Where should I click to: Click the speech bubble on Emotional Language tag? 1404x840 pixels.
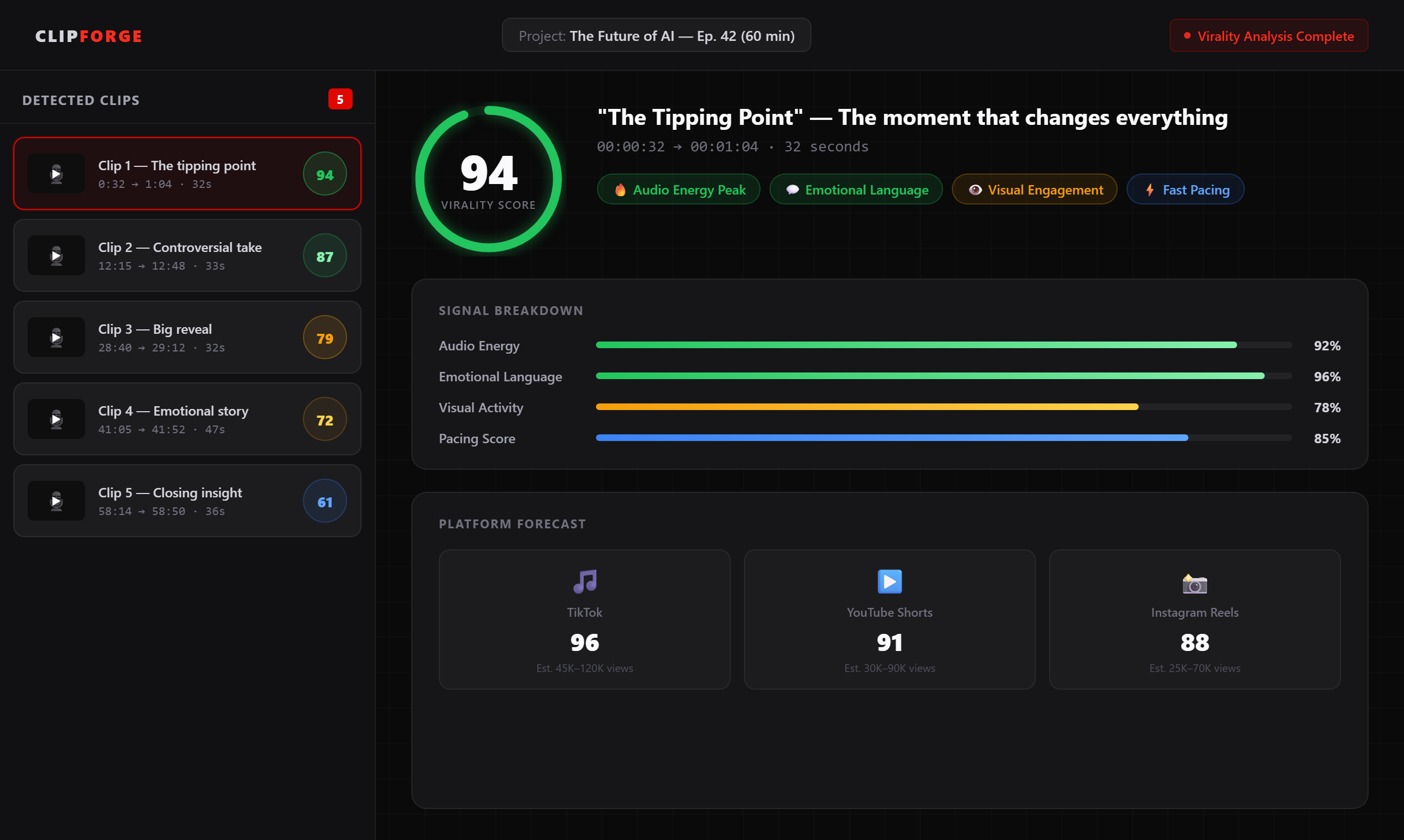point(792,190)
